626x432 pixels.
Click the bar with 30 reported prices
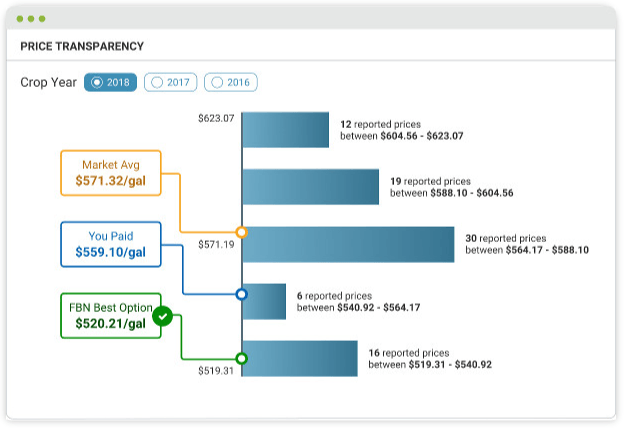[349, 244]
